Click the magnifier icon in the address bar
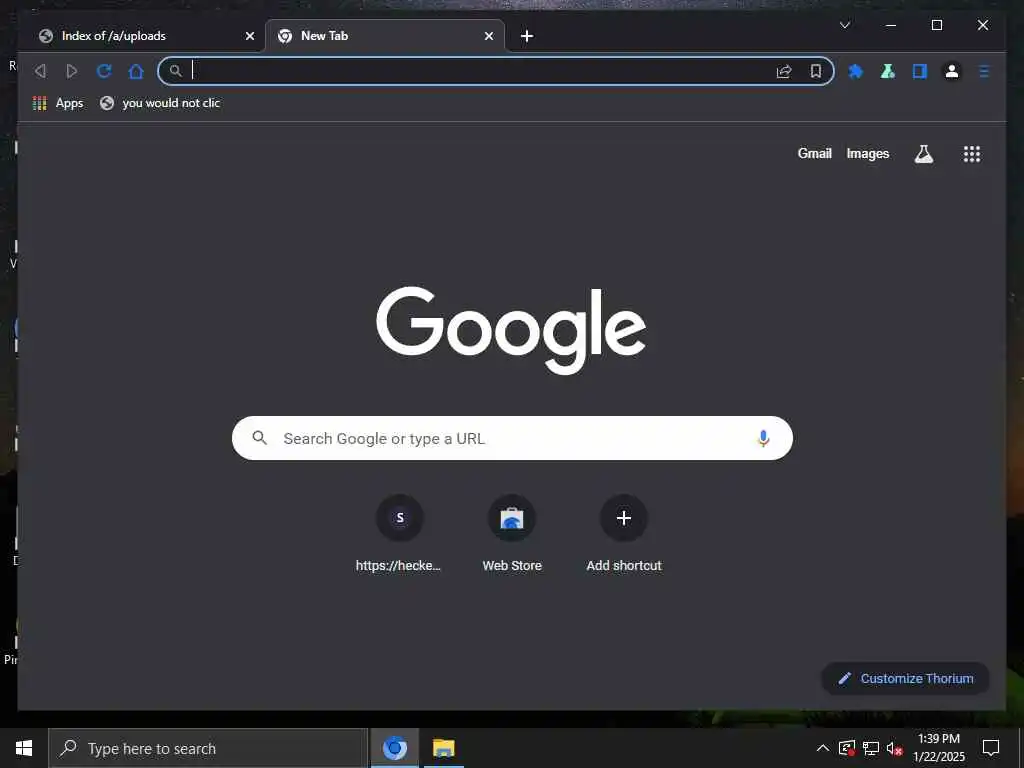The width and height of the screenshot is (1024, 768). (x=176, y=71)
